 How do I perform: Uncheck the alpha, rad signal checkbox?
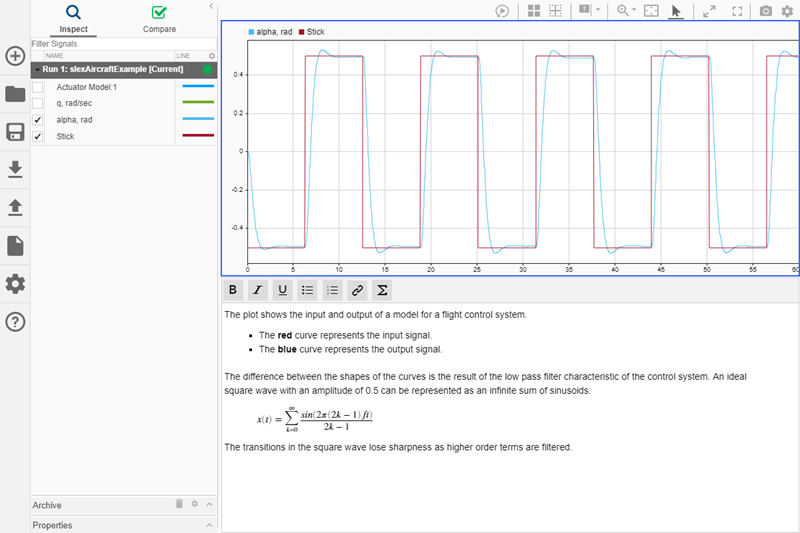pos(38,120)
